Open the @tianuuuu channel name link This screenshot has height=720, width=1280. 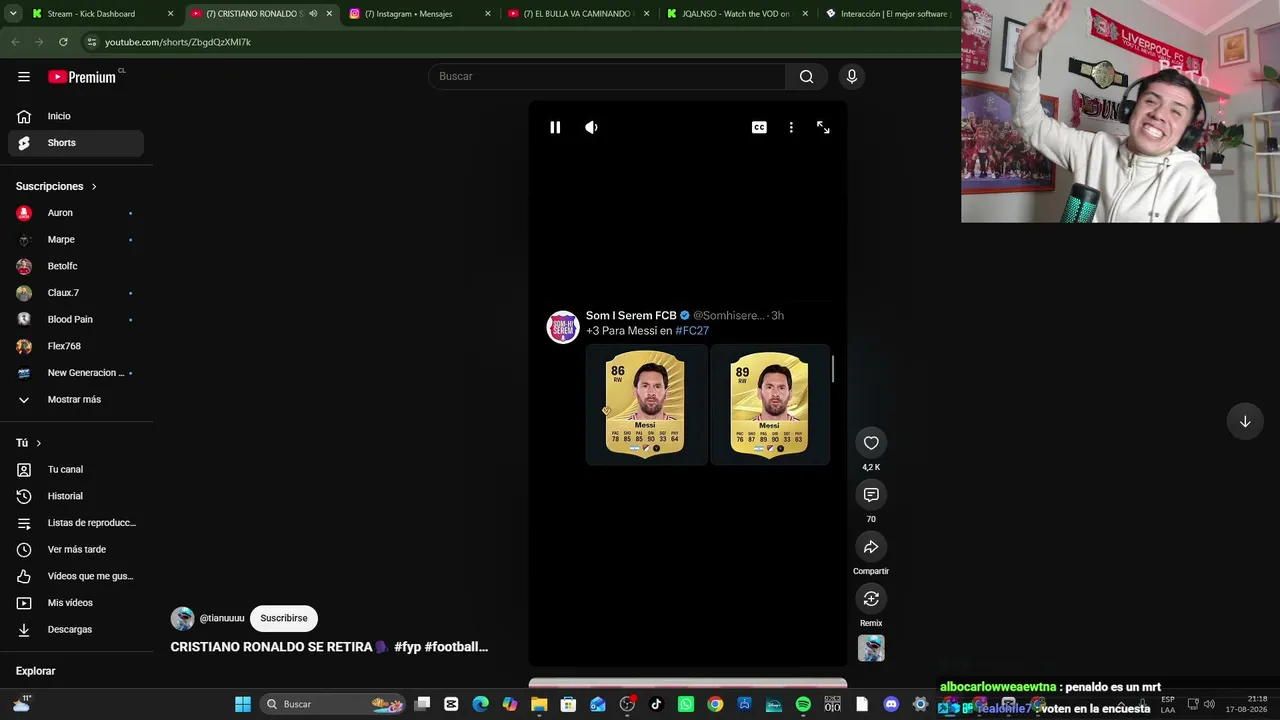222,619
